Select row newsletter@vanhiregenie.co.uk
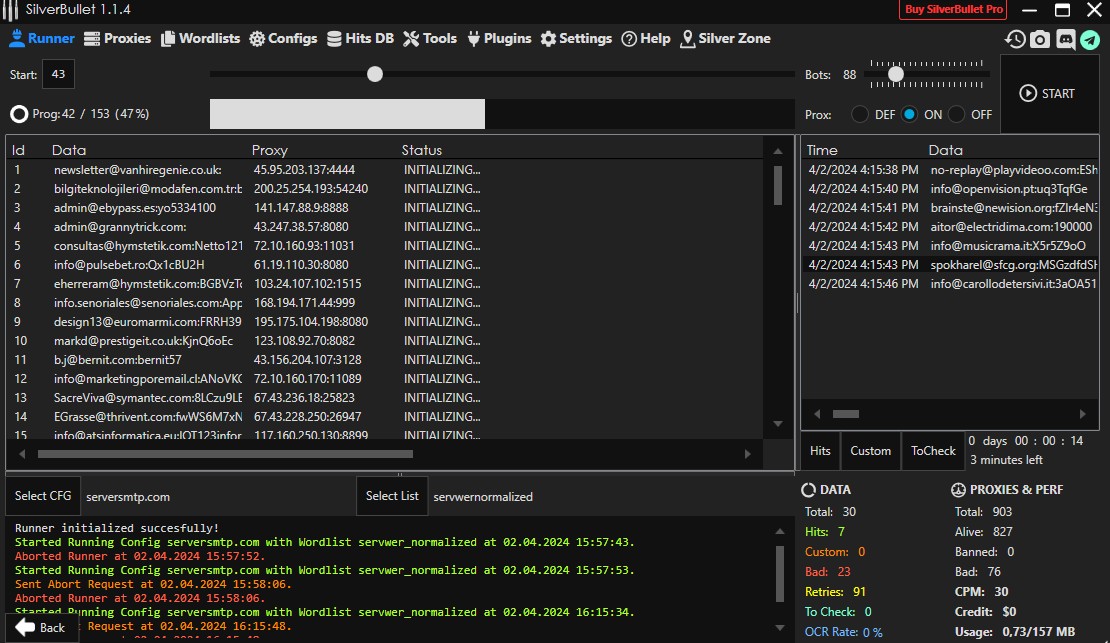This screenshot has height=643, width=1110. pyautogui.click(x=385, y=170)
